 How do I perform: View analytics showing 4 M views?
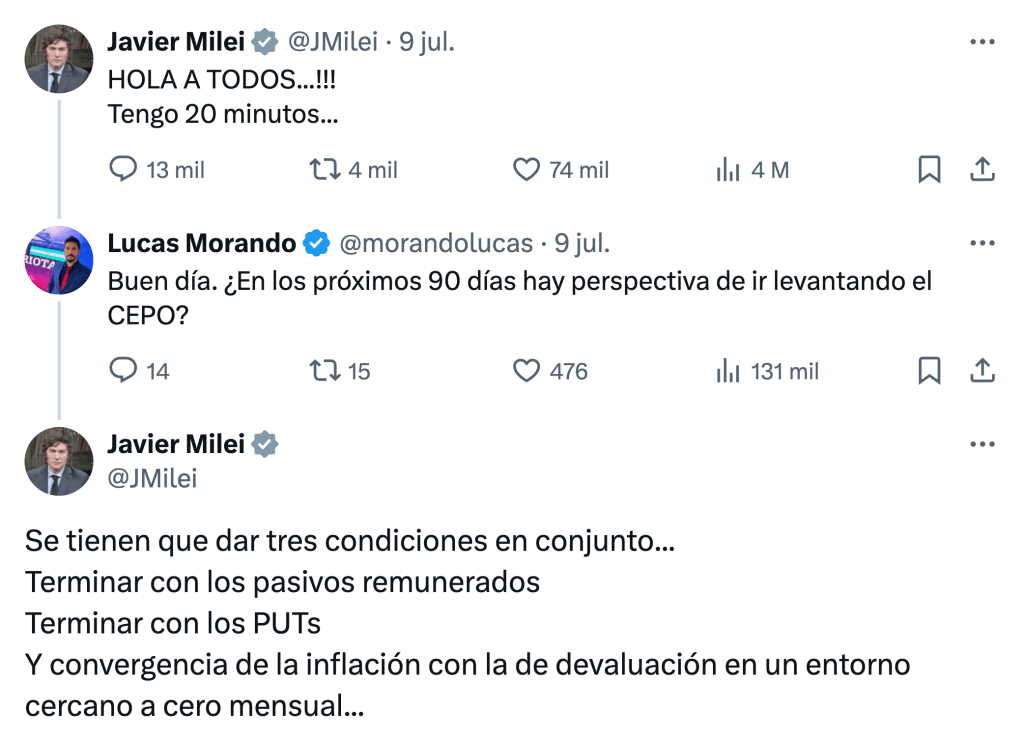(727, 170)
